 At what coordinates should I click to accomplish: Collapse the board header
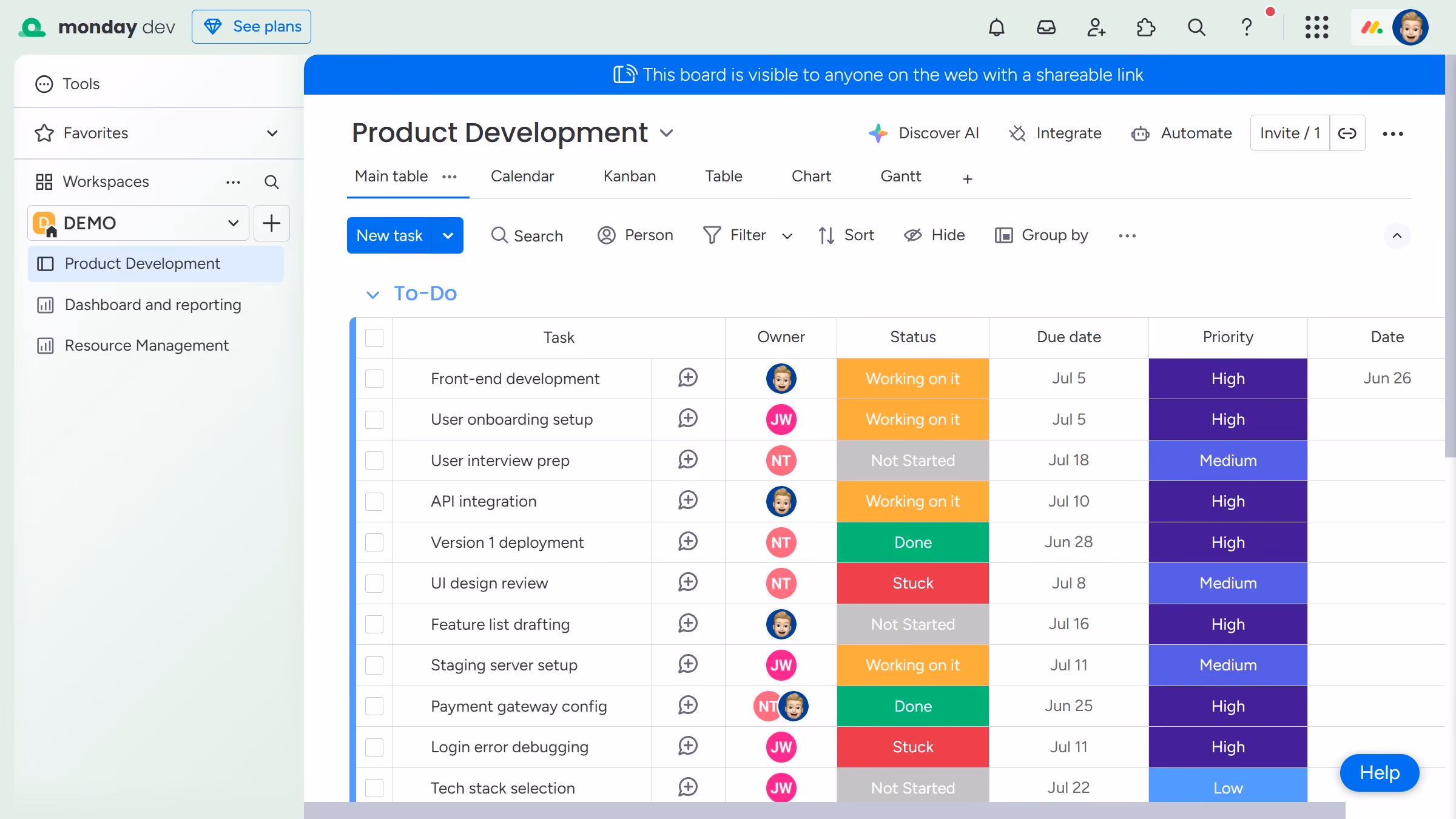coord(1397,235)
